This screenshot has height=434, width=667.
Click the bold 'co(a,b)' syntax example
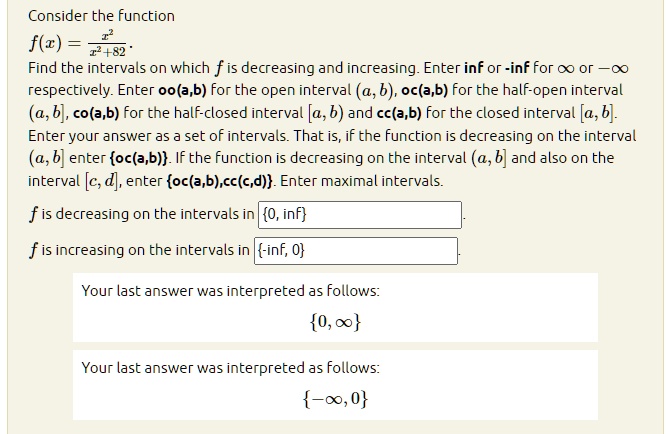click(x=96, y=113)
